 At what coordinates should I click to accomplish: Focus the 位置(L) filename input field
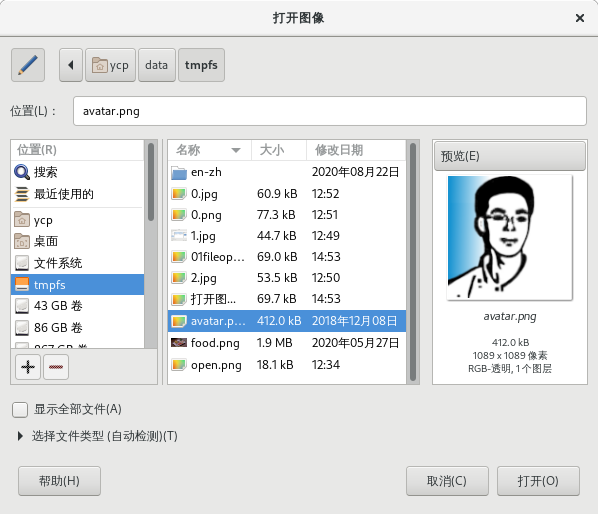(x=330, y=111)
